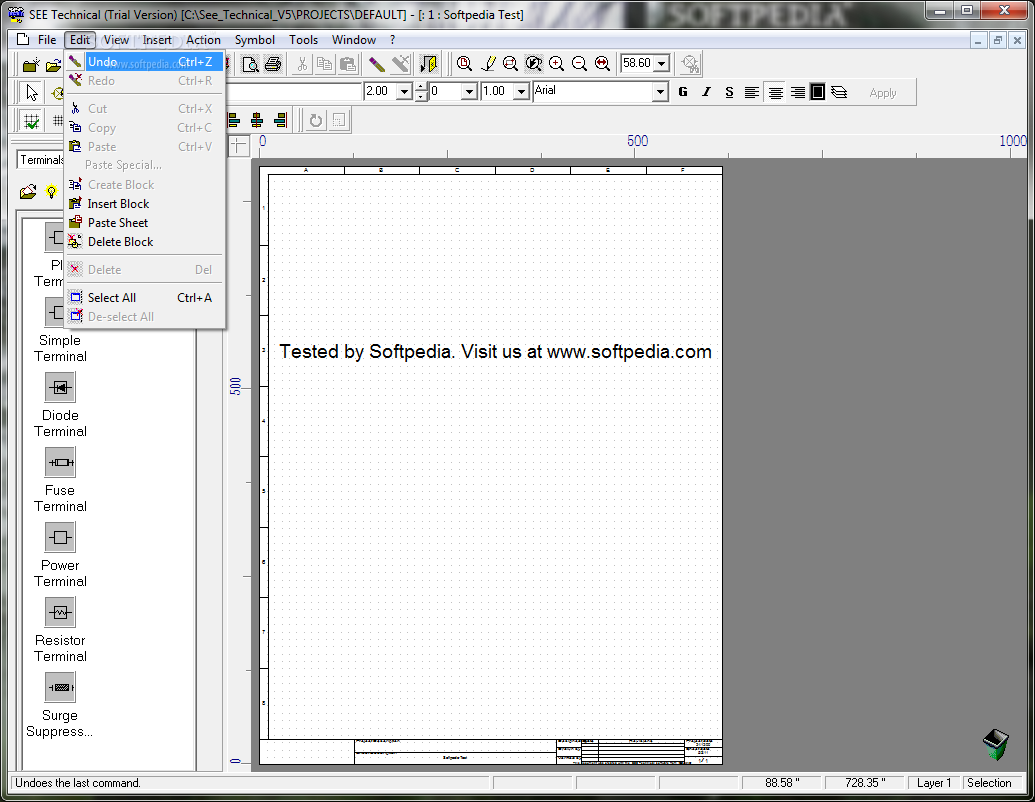Click the Redo crossed-pencil toolbar icon

(x=401, y=64)
